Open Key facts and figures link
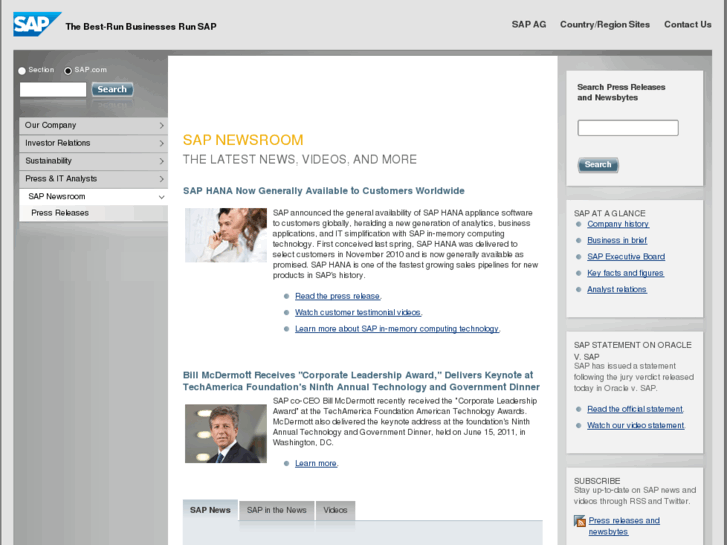The image size is (727, 545). 625,273
